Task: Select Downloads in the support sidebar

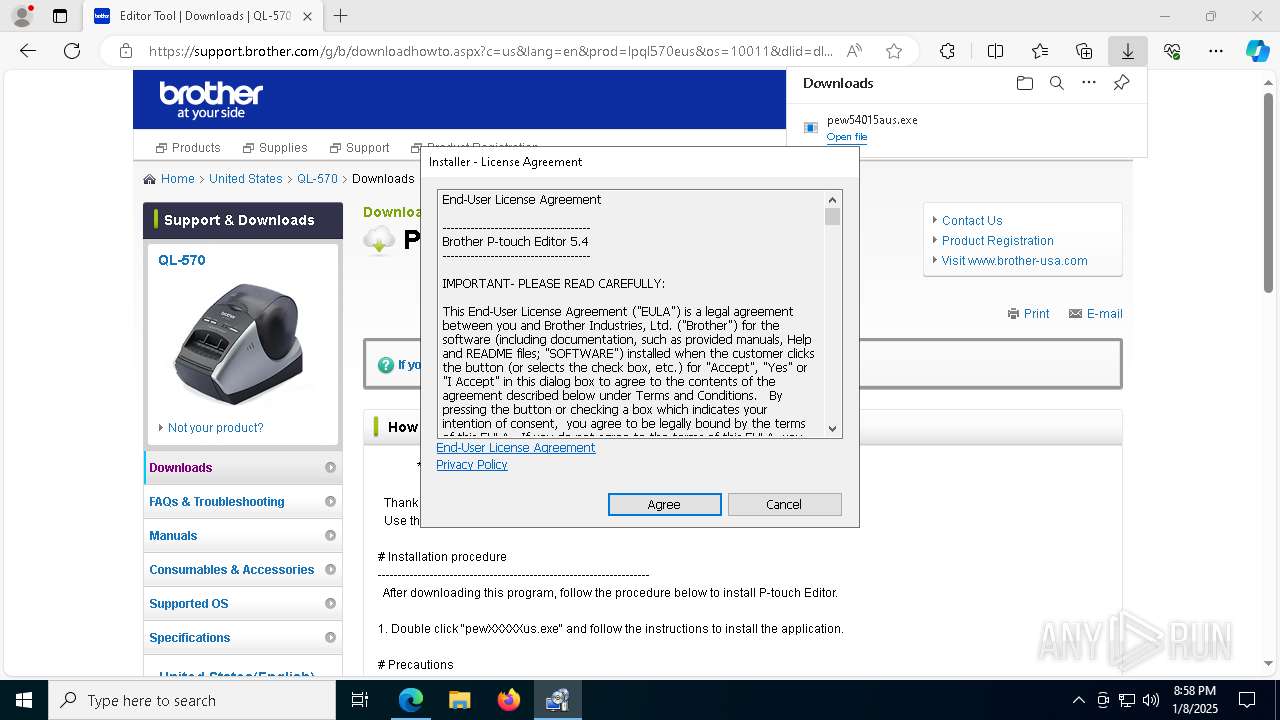Action: click(243, 468)
